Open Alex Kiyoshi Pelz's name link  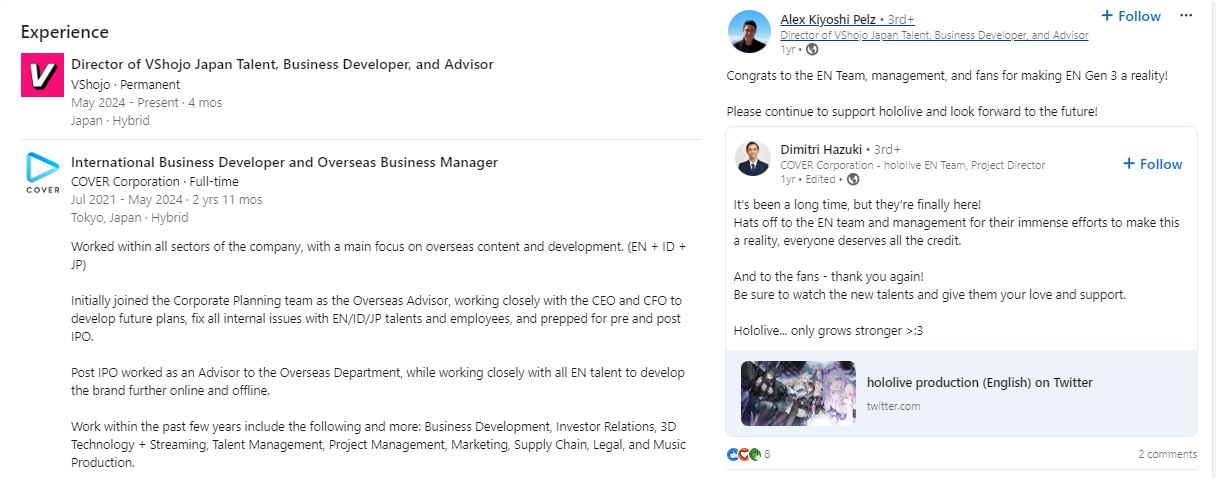825,18
